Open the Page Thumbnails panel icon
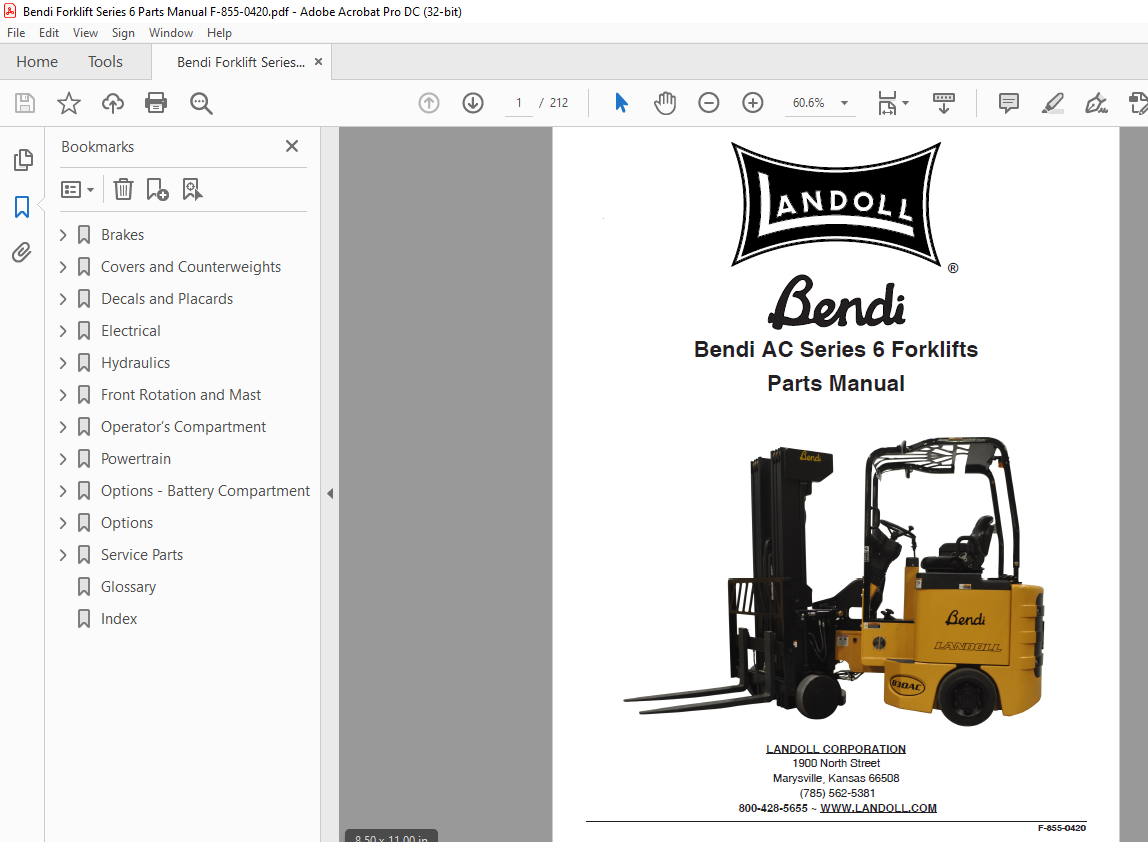Image resolution: width=1148 pixels, height=842 pixels. pos(23,160)
